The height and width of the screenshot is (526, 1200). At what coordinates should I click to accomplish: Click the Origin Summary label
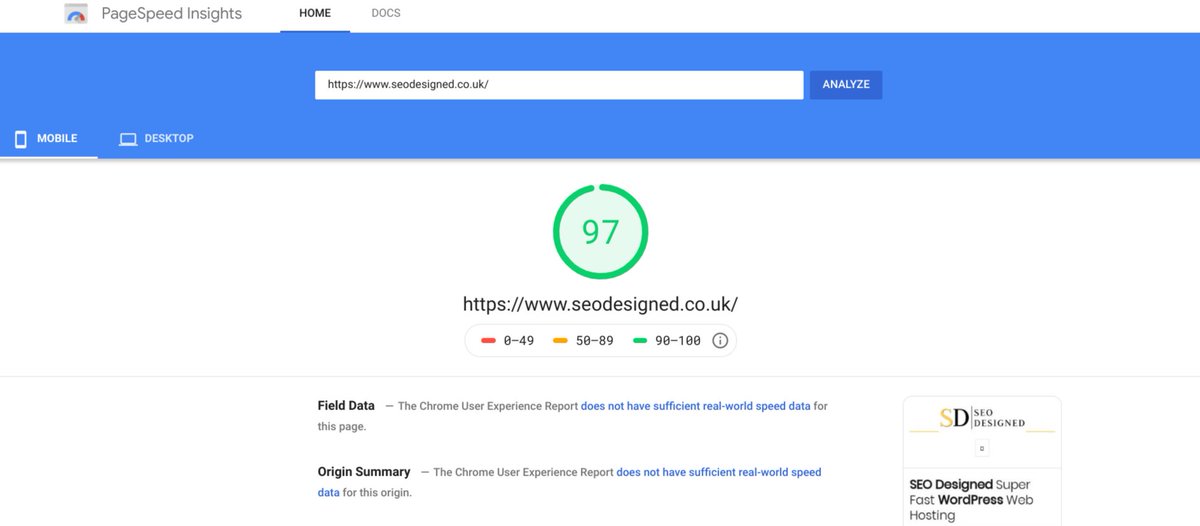[x=364, y=472]
